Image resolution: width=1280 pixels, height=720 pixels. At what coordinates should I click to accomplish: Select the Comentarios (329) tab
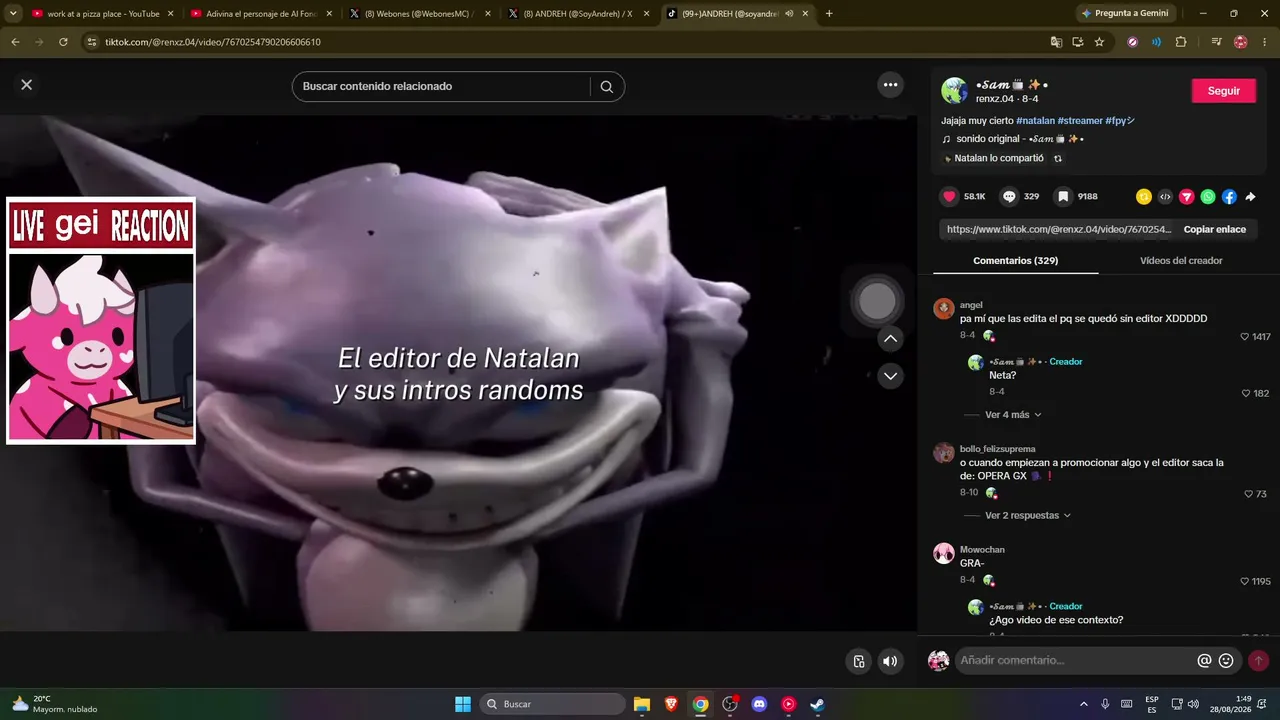1015,261
